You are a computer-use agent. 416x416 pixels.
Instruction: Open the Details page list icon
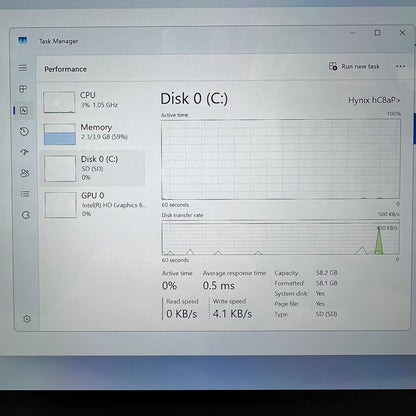coord(25,194)
